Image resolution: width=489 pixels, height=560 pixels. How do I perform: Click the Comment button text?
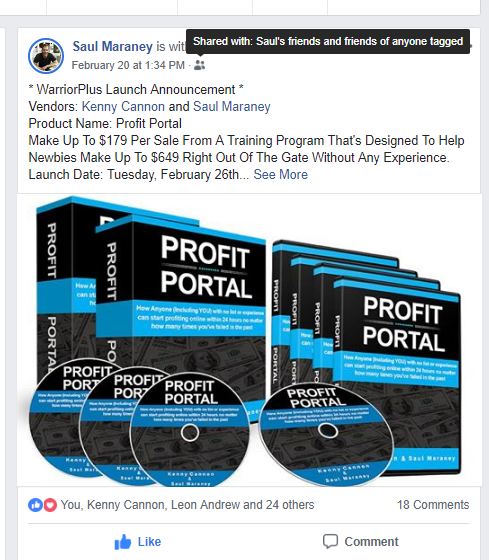coord(371,542)
